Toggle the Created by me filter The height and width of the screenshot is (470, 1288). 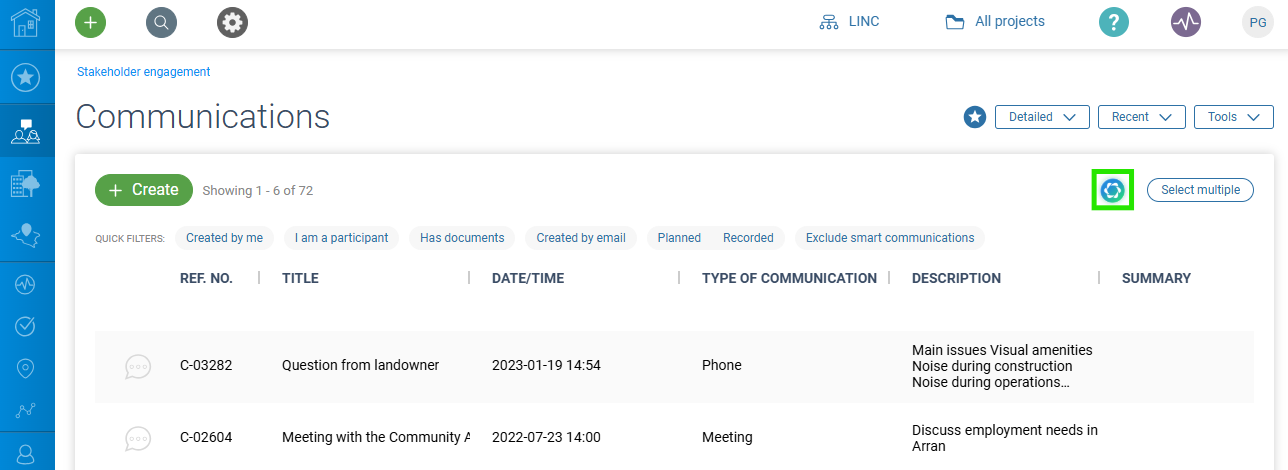224,238
